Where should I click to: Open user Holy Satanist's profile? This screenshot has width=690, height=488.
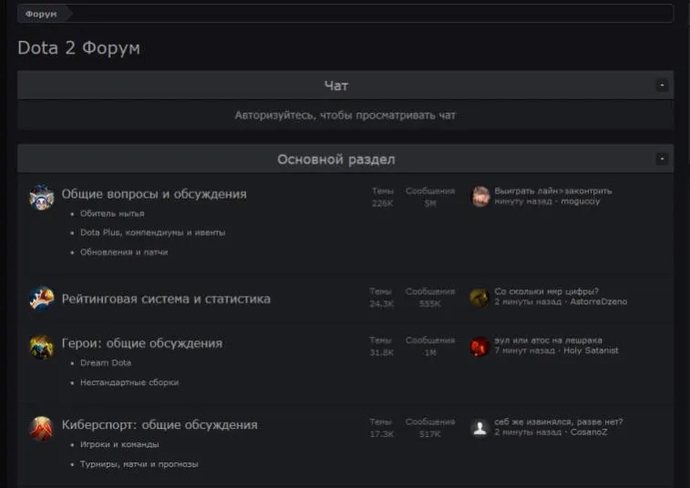pyautogui.click(x=591, y=351)
